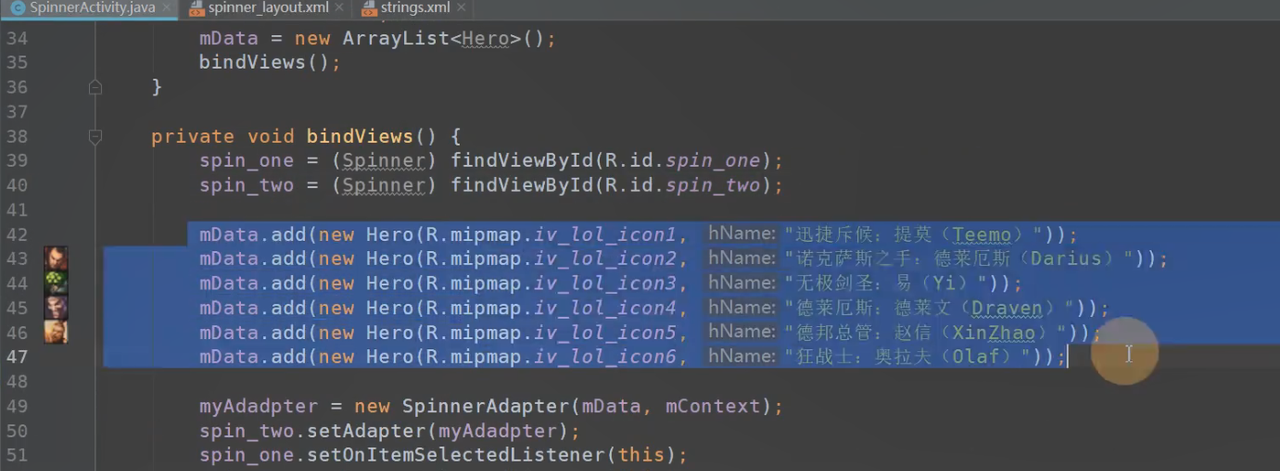
Task: Switch to the SpinnerActivity.java tab
Action: pos(92,8)
